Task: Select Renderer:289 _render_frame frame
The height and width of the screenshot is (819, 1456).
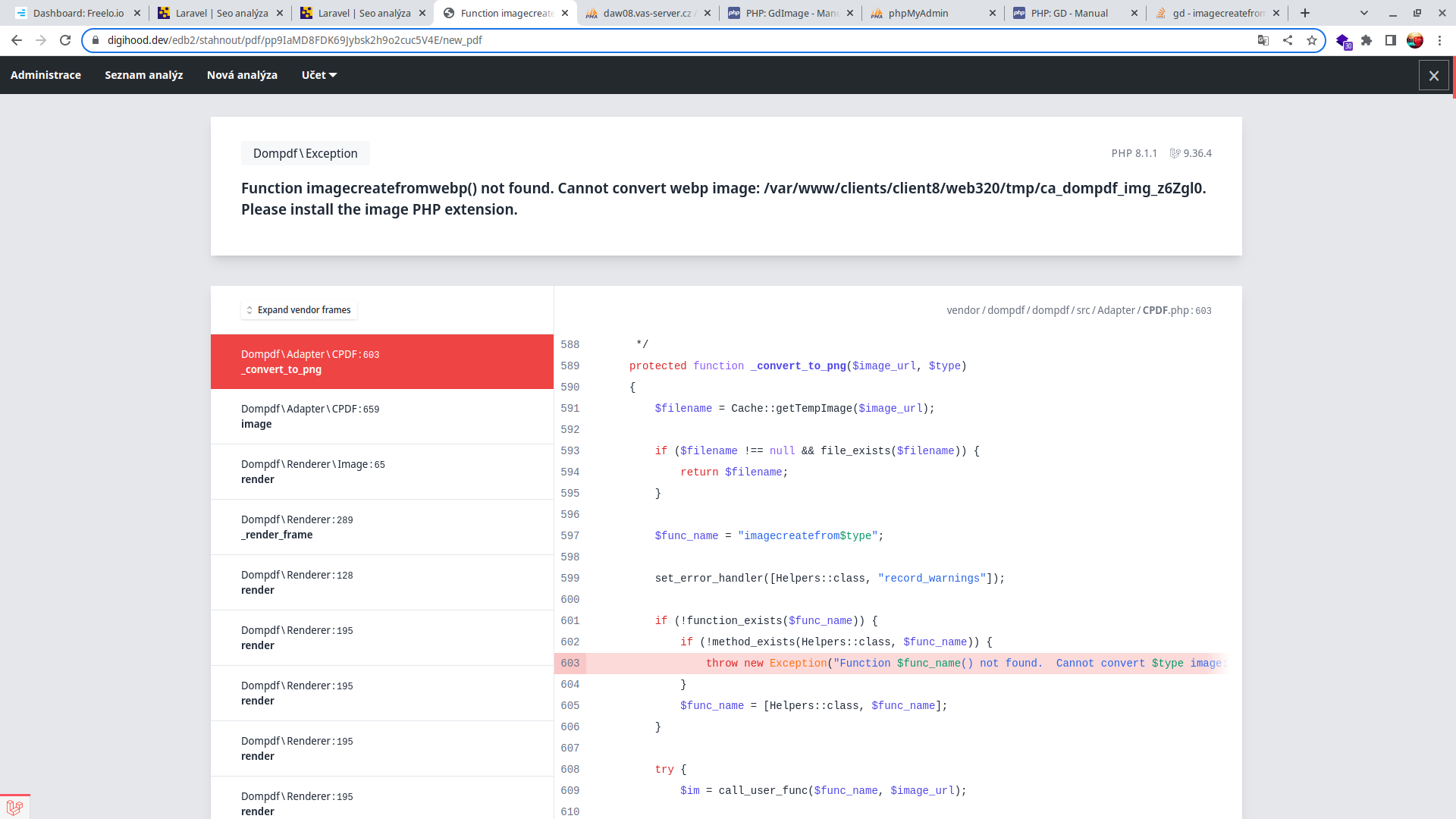Action: [382, 527]
